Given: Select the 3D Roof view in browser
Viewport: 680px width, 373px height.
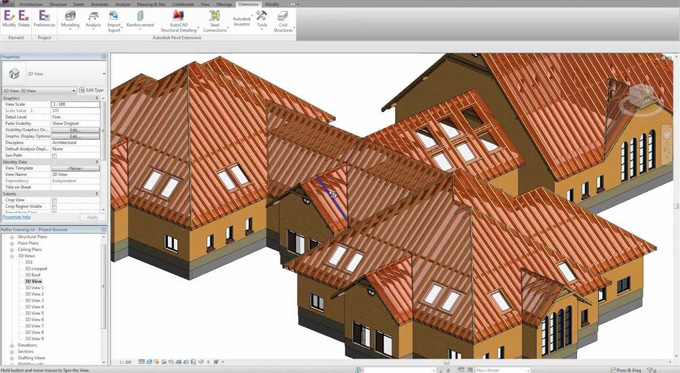Looking at the screenshot, I should point(33,275).
